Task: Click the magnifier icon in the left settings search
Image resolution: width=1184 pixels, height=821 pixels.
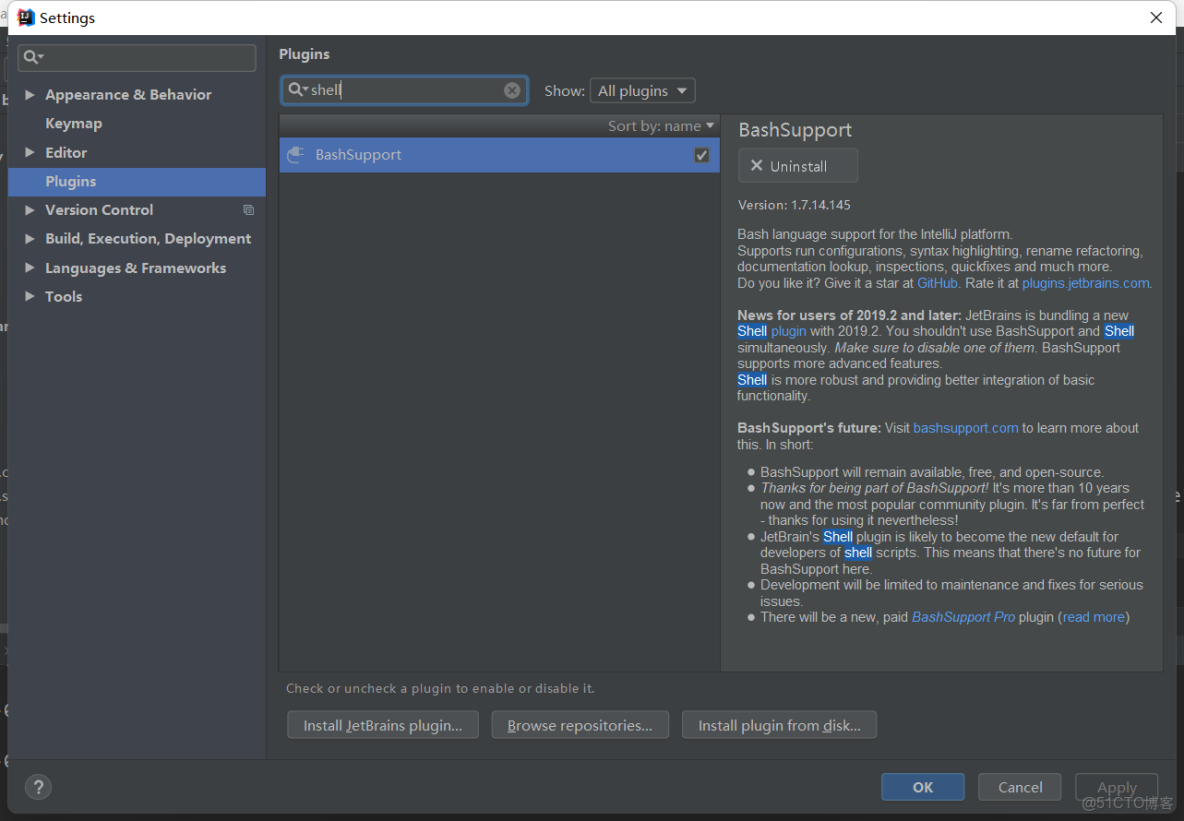Action: pyautogui.click(x=32, y=58)
